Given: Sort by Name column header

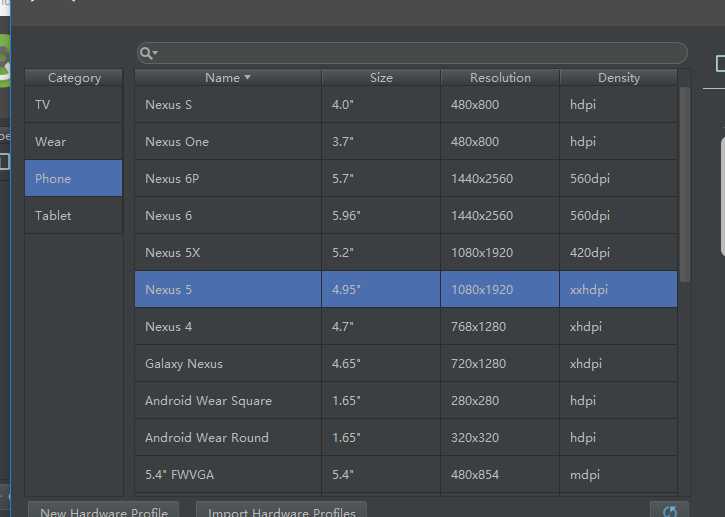Looking at the screenshot, I should [228, 78].
